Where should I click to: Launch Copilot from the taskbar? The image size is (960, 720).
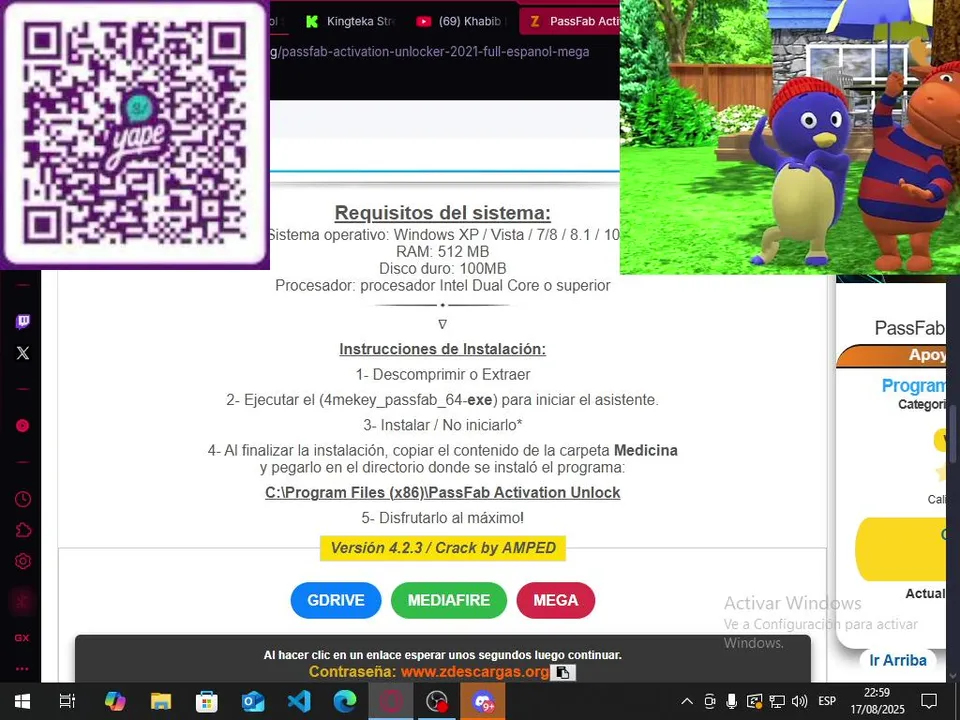coord(114,701)
